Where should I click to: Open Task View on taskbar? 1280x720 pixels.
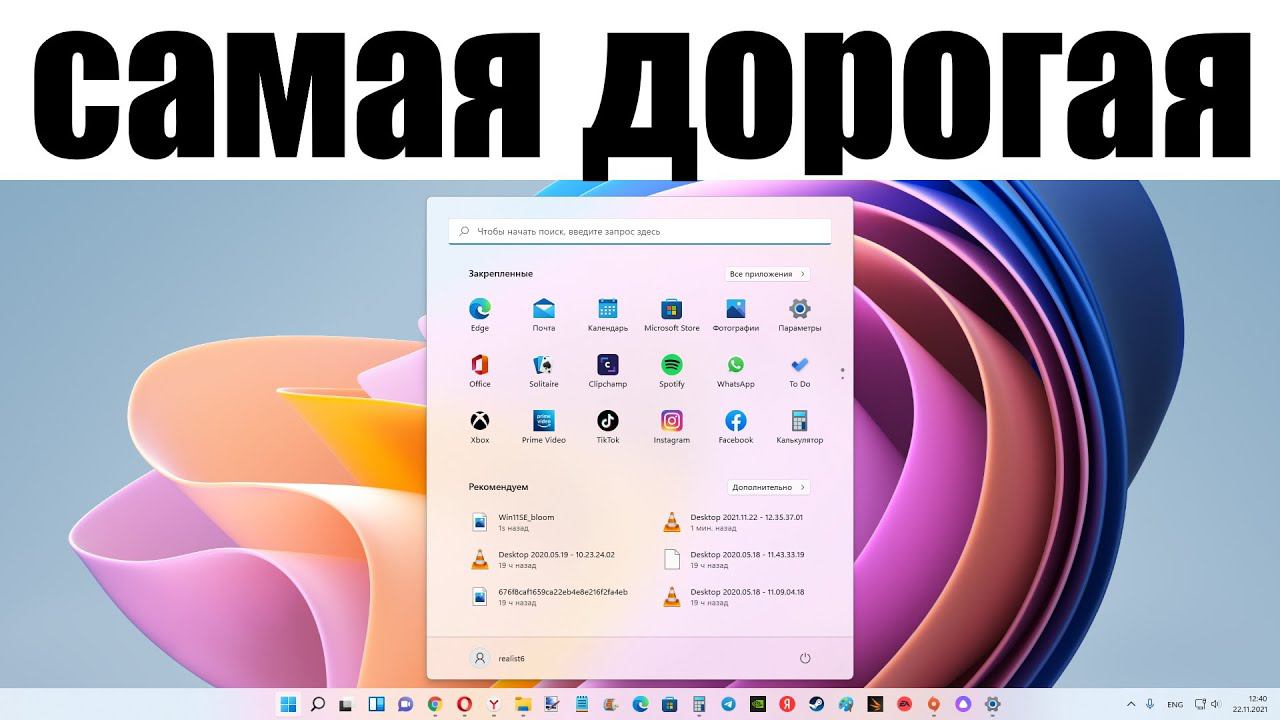coord(347,704)
